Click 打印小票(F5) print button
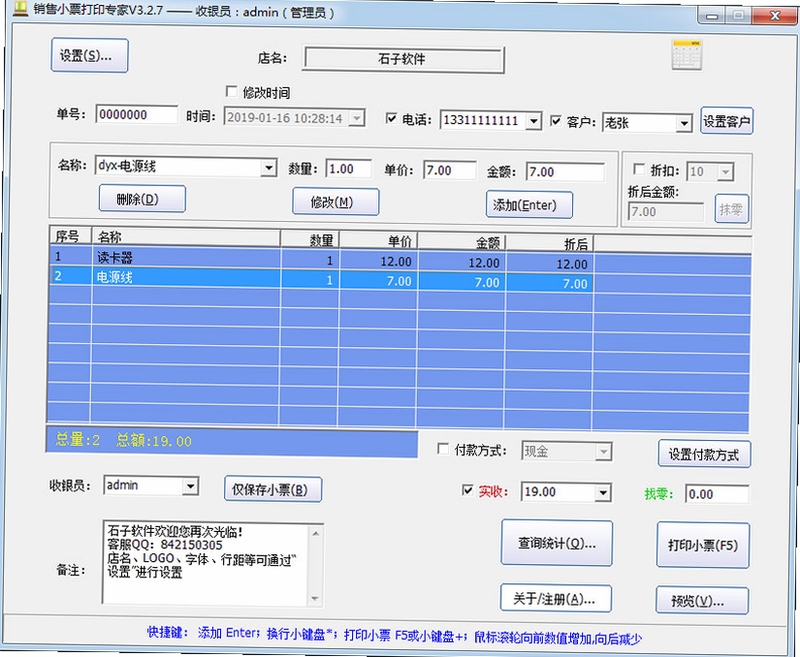Image resolution: width=800 pixels, height=657 pixels. pyautogui.click(x=703, y=545)
